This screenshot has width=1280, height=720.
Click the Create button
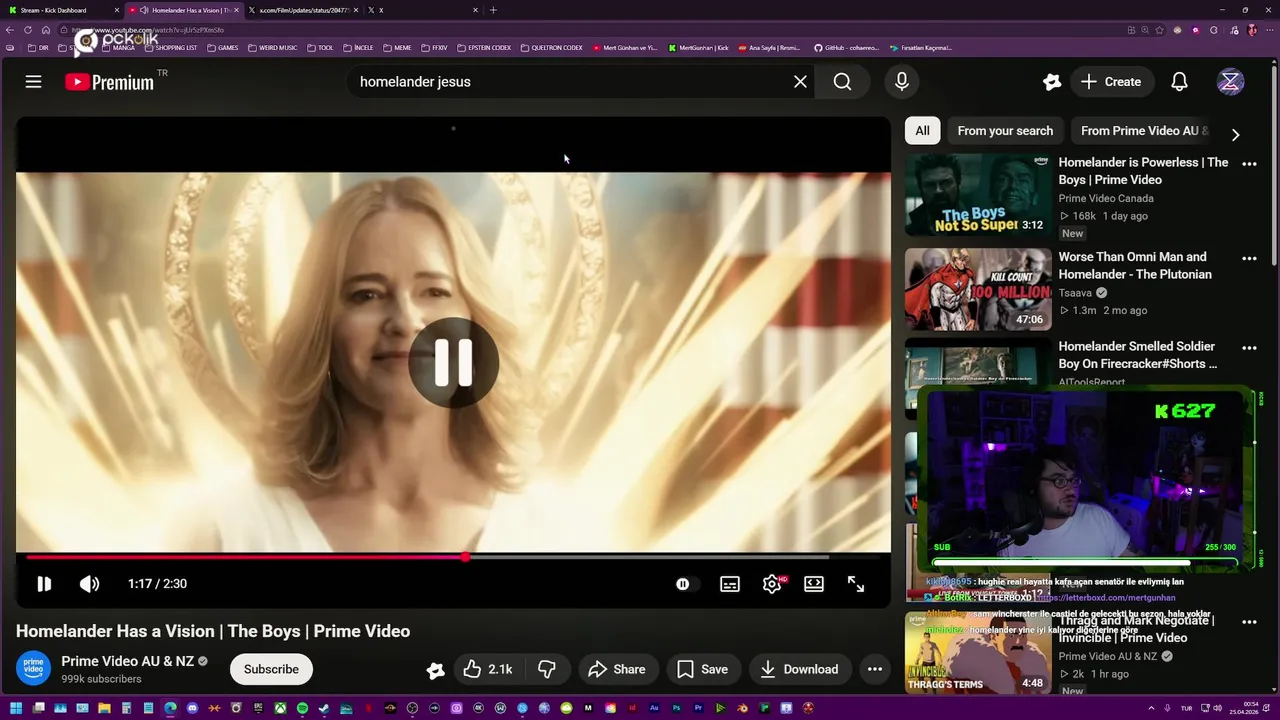pos(1111,82)
